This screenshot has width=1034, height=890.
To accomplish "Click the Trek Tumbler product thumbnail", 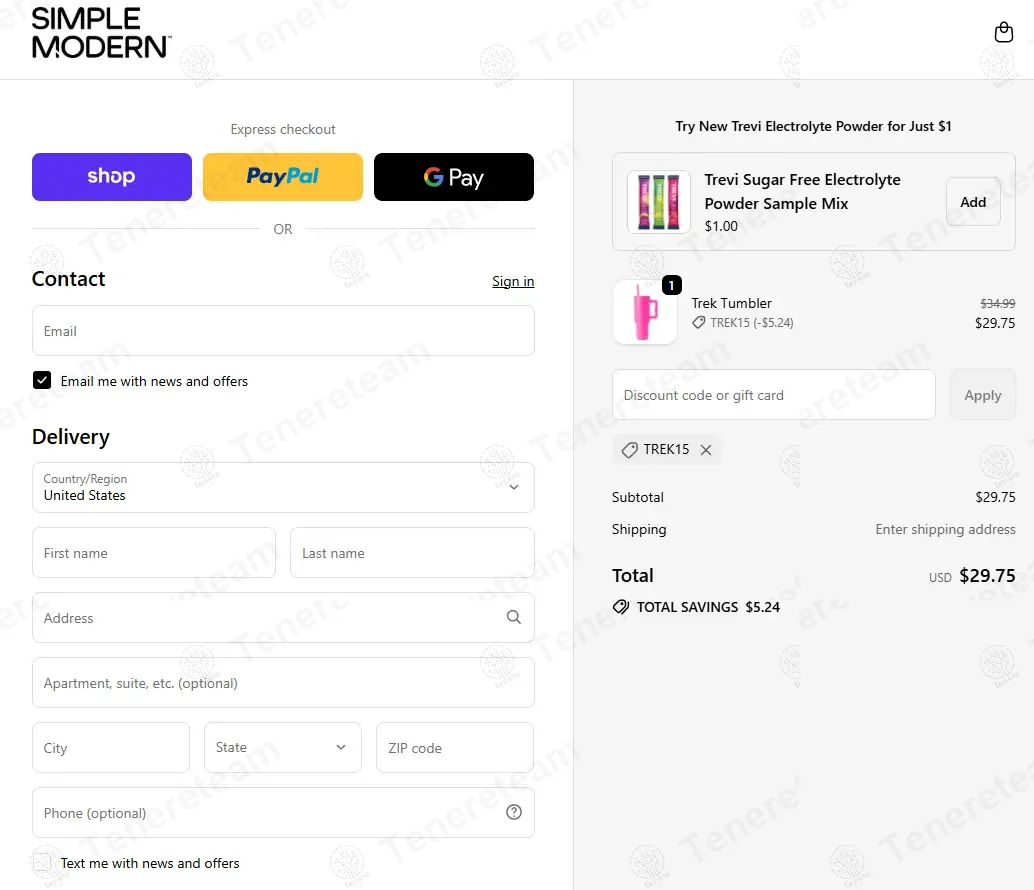I will click(x=644, y=312).
